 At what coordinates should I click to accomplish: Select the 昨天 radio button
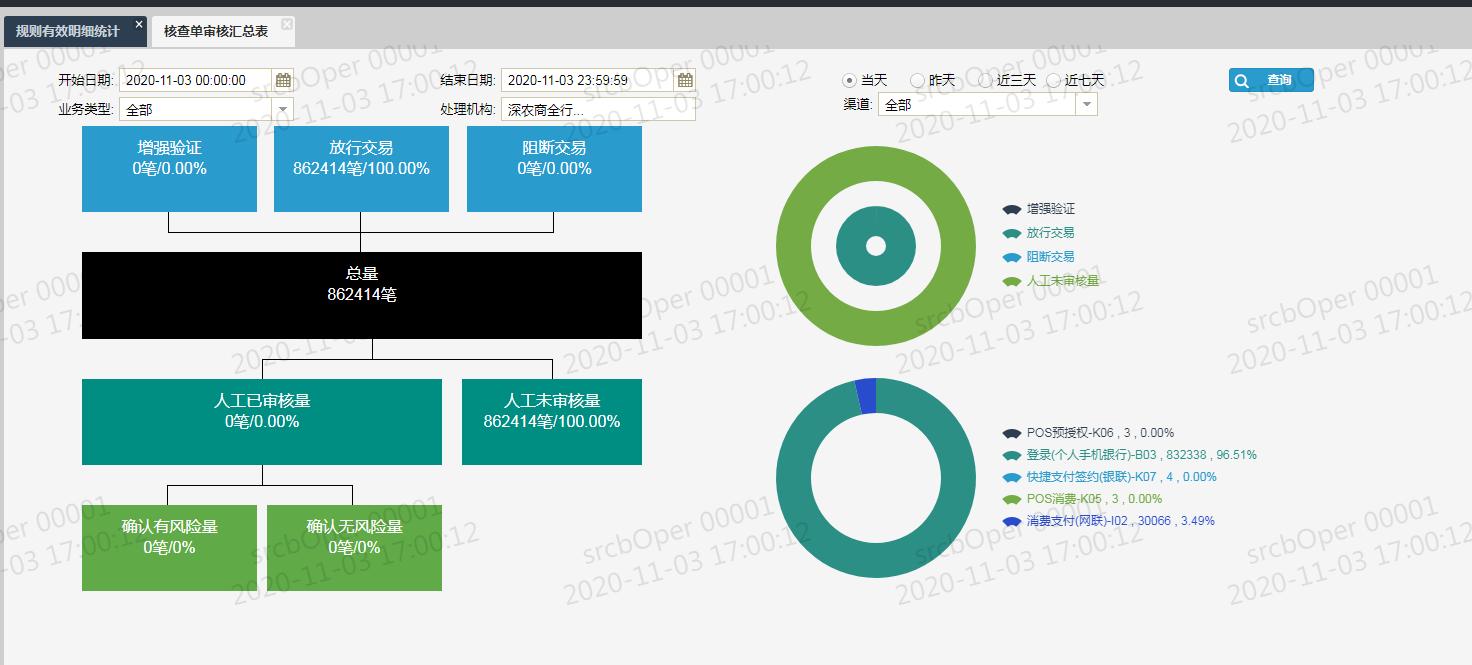[x=916, y=80]
